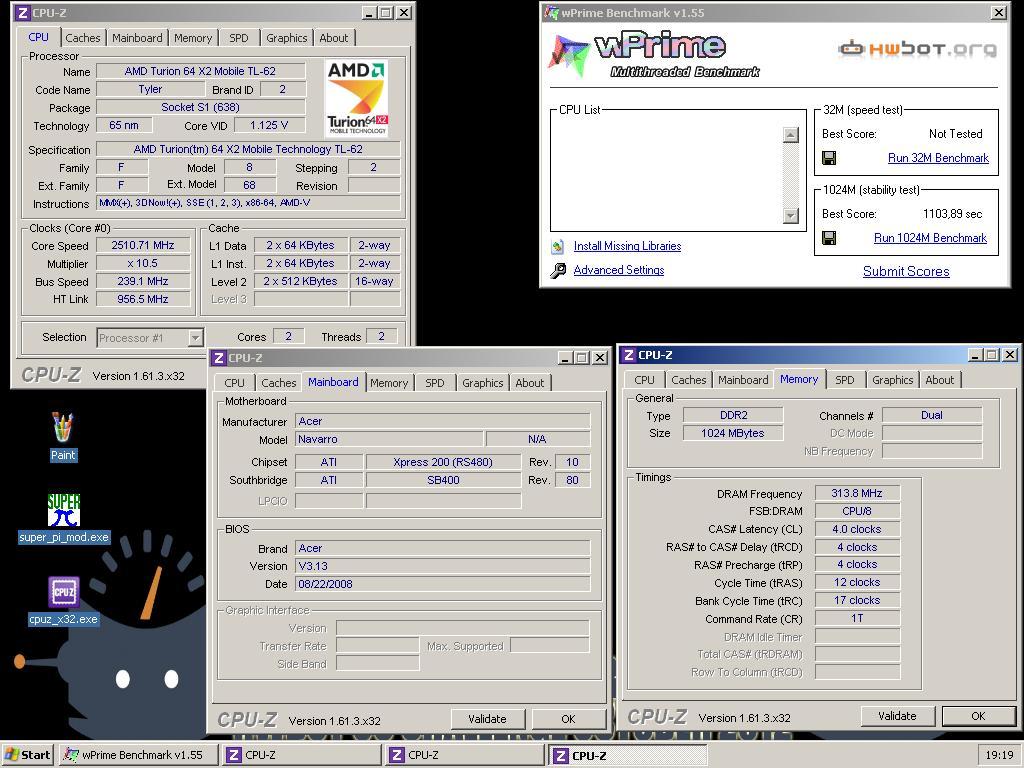Open SPD tab in Memory window
Viewport: 1024px width, 768px height.
click(x=845, y=379)
